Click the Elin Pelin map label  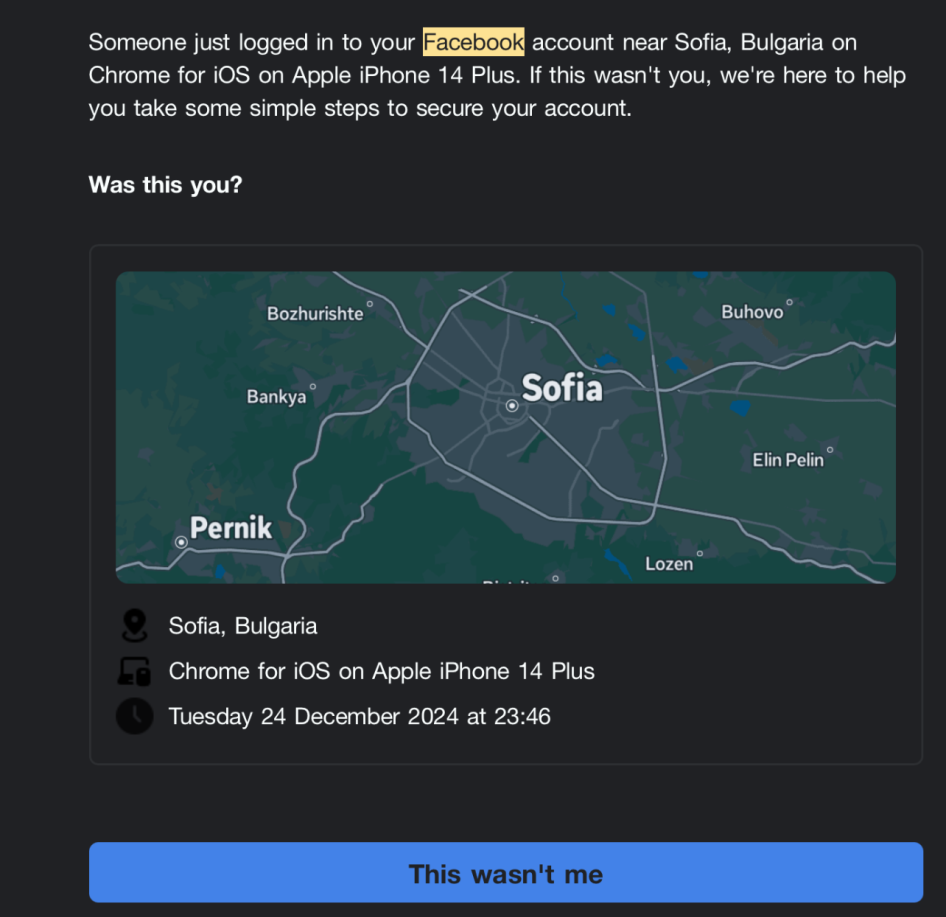(788, 460)
